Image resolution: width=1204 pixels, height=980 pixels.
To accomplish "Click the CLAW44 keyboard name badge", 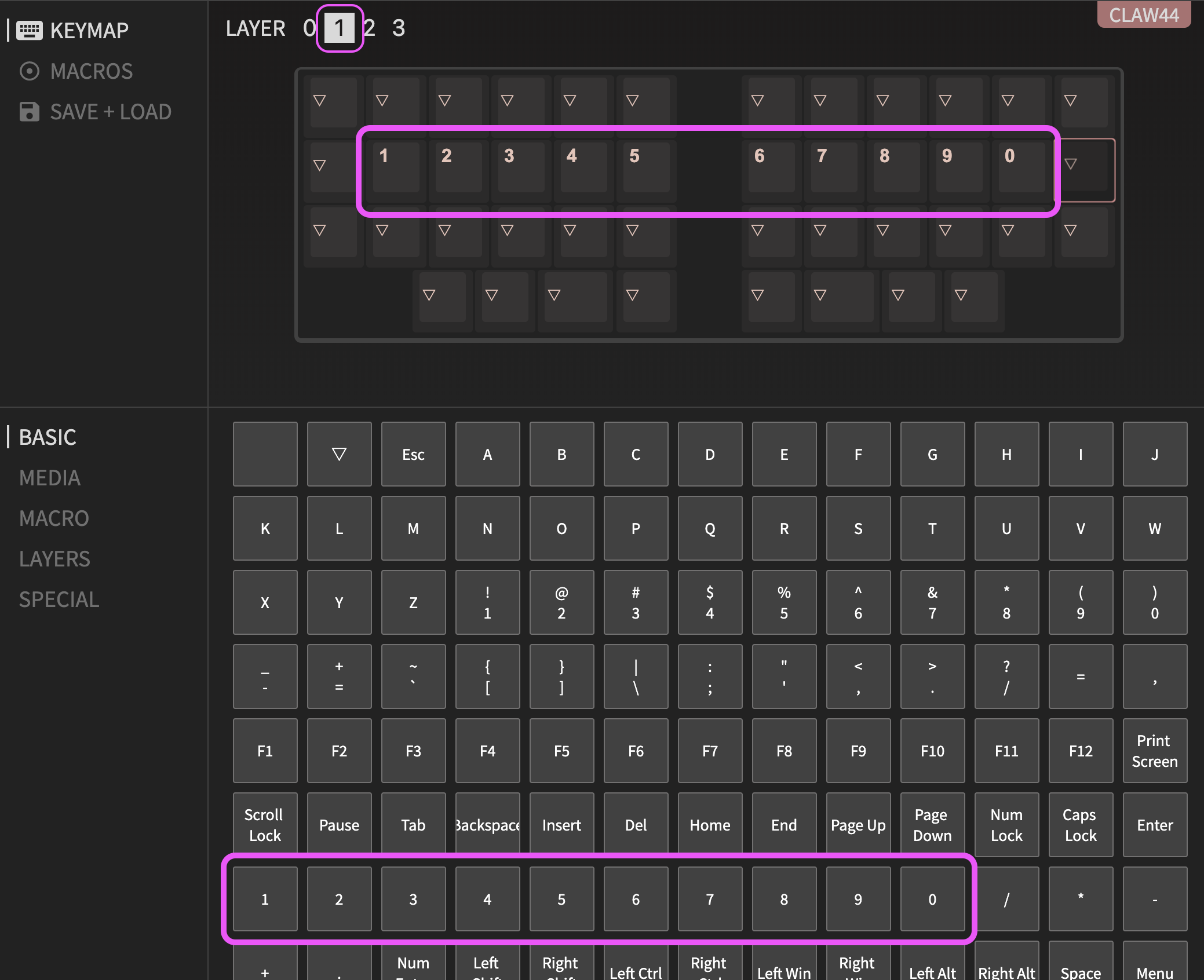I will [x=1143, y=14].
